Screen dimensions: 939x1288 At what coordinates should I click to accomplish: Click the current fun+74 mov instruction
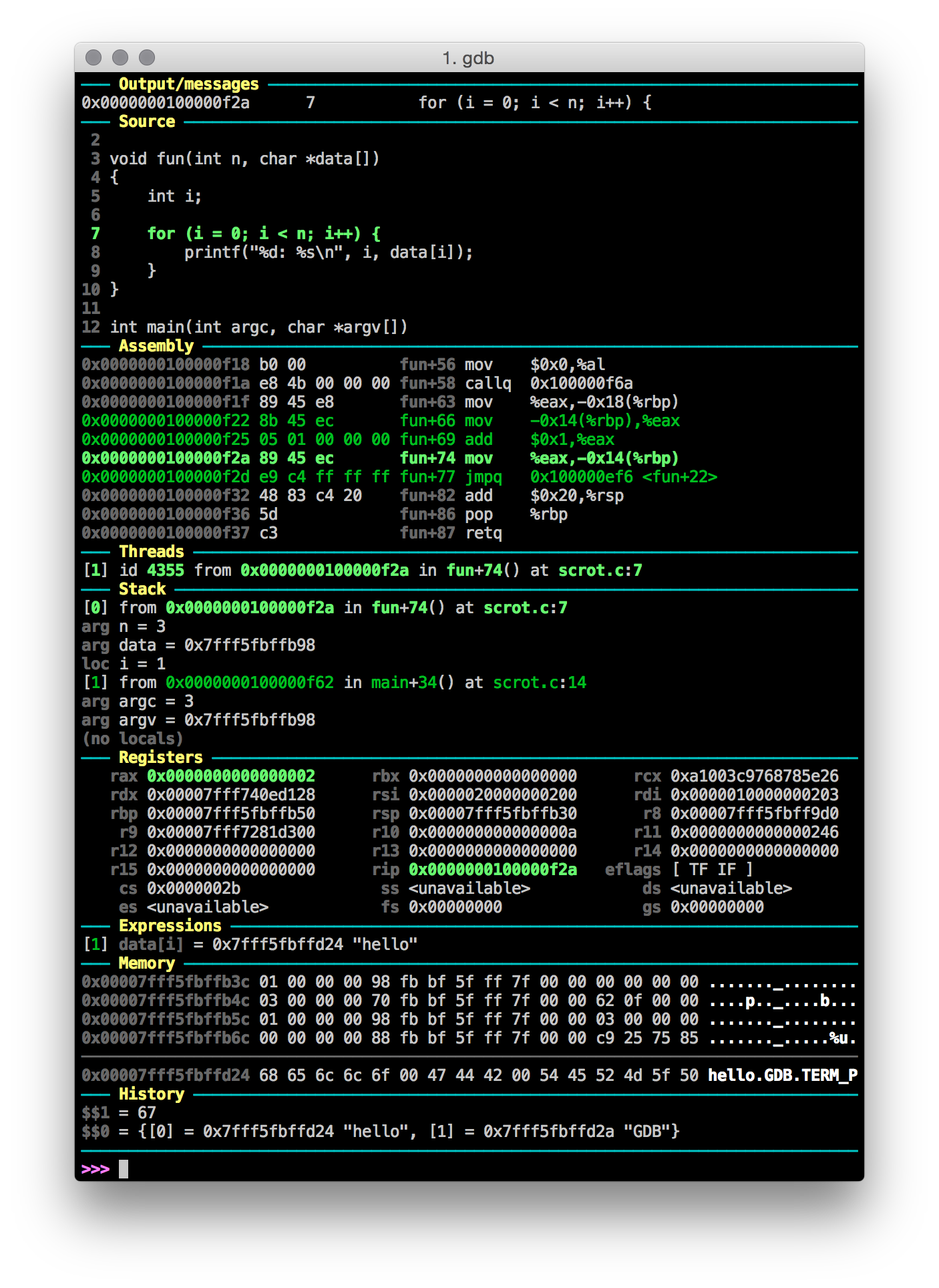(380, 458)
